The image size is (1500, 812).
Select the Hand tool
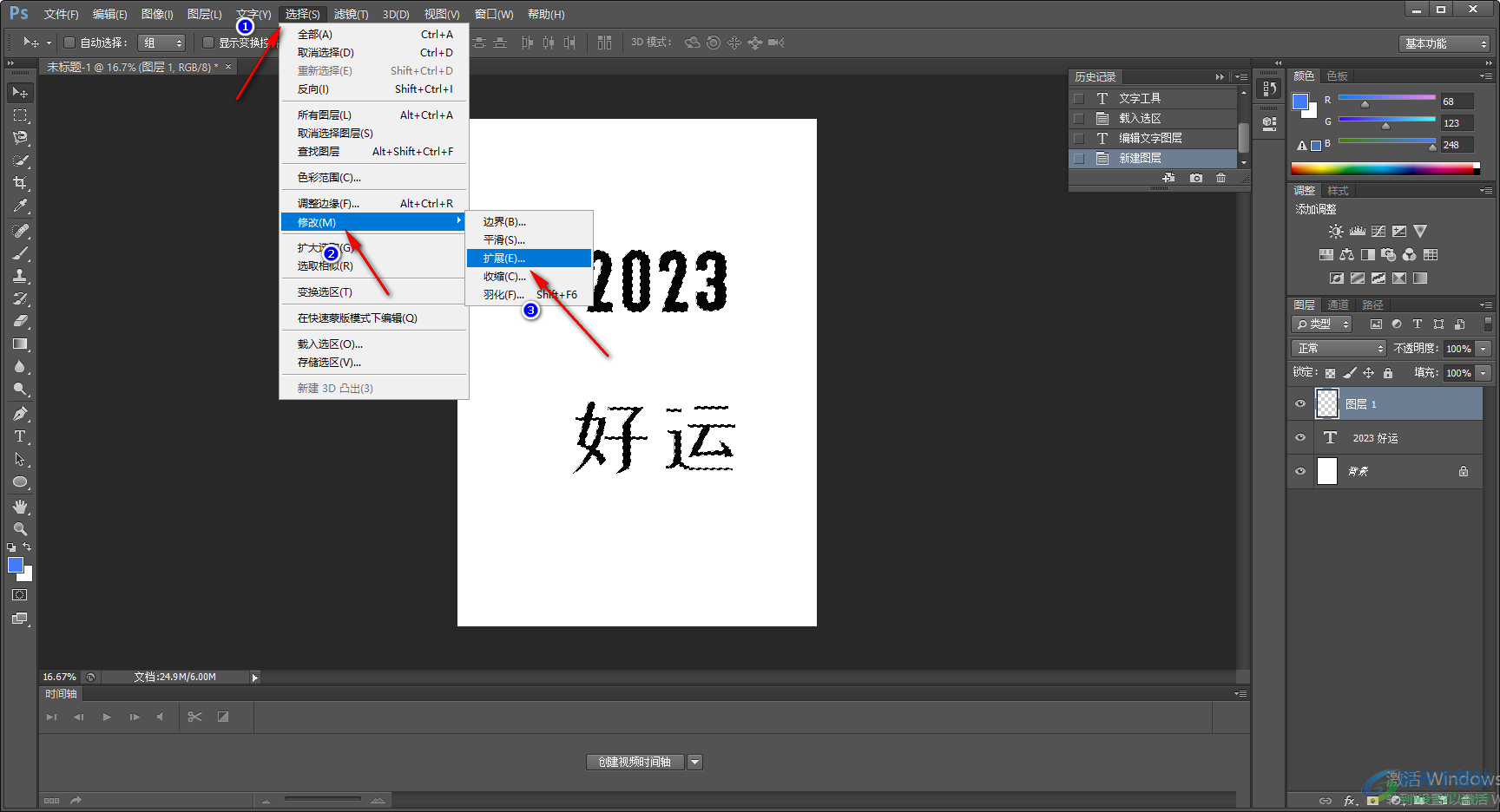click(20, 506)
